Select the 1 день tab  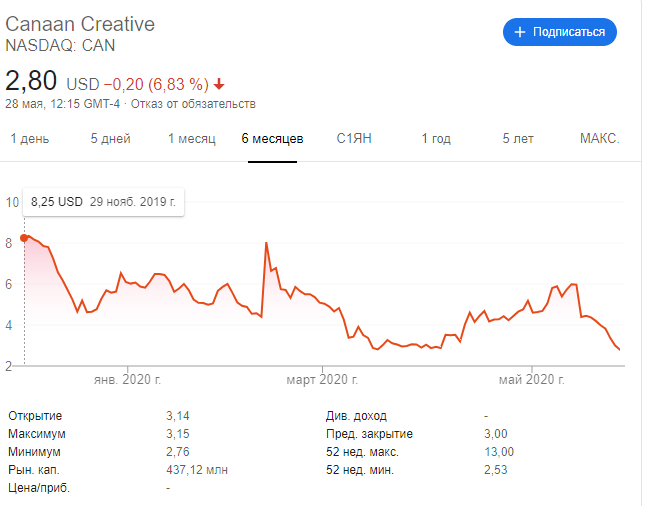30,139
